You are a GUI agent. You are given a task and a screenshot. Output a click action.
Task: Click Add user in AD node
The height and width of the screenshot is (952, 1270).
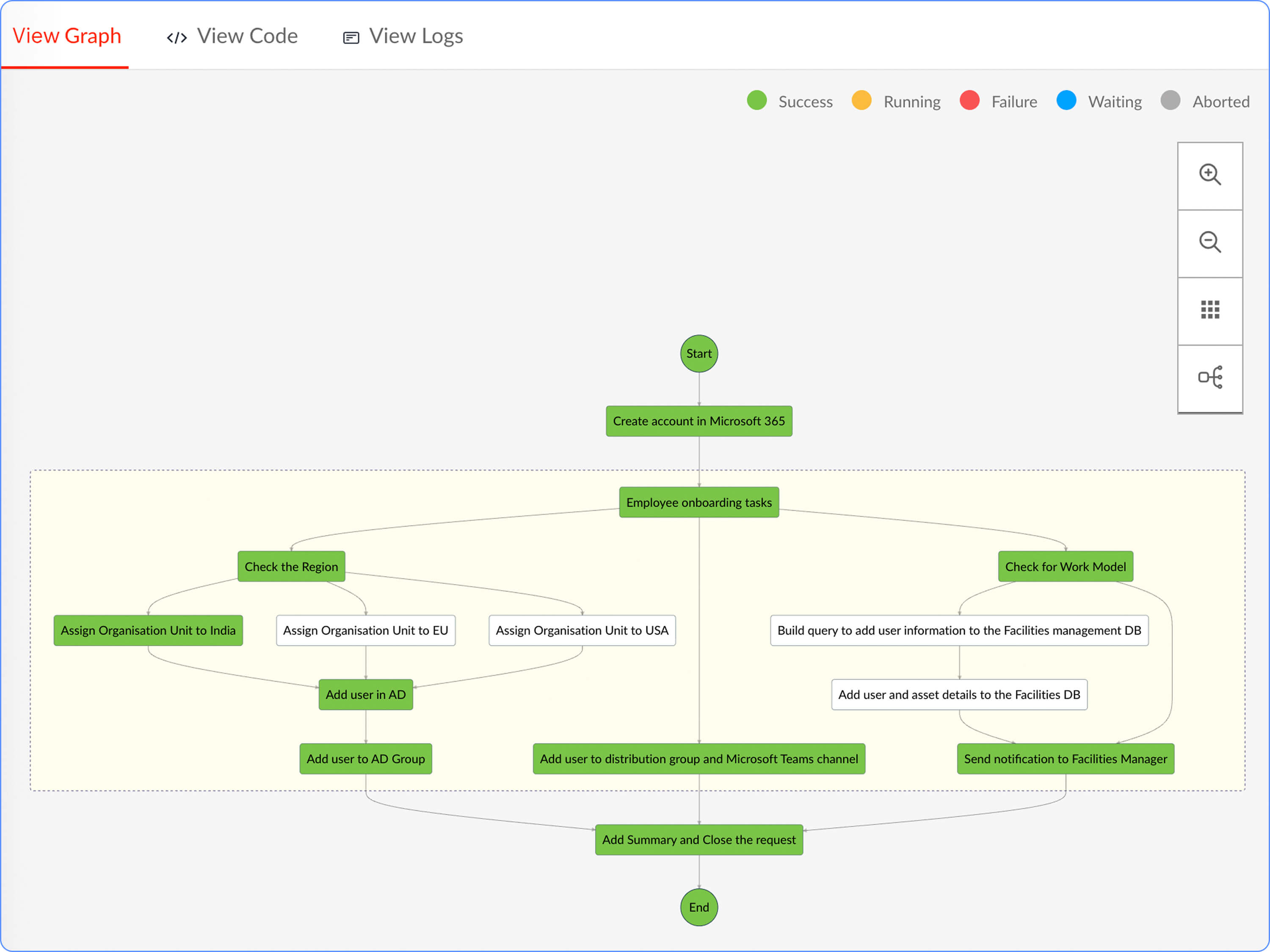point(365,695)
